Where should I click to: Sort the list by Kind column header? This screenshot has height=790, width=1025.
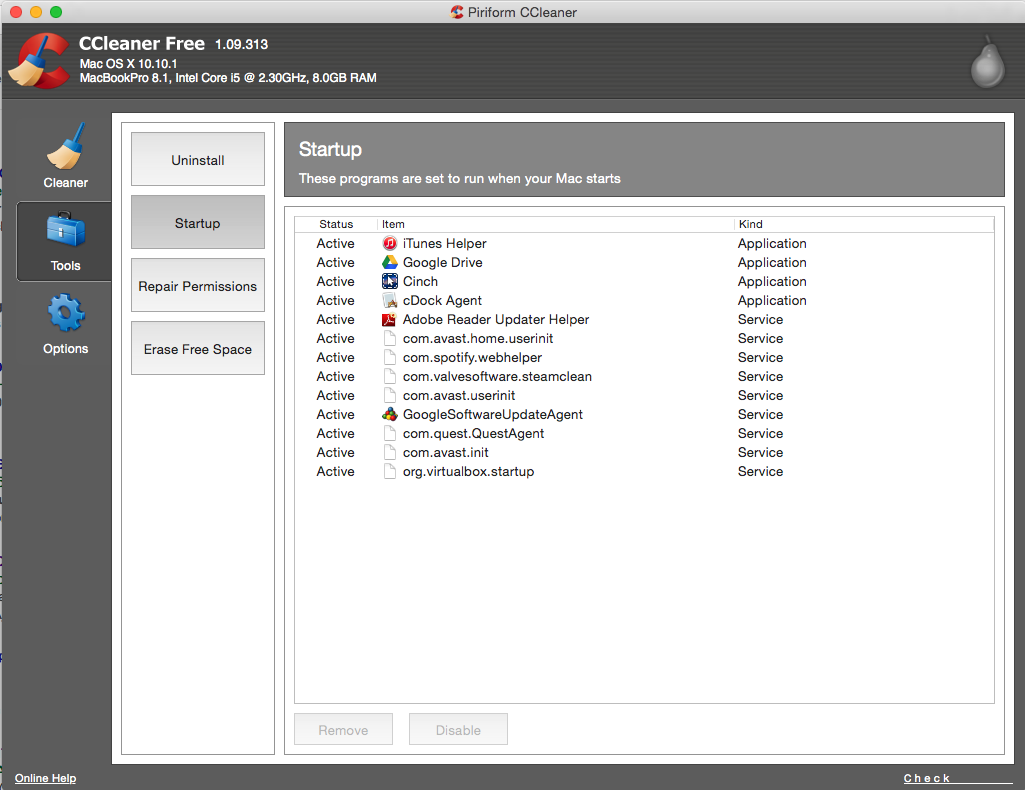(864, 224)
